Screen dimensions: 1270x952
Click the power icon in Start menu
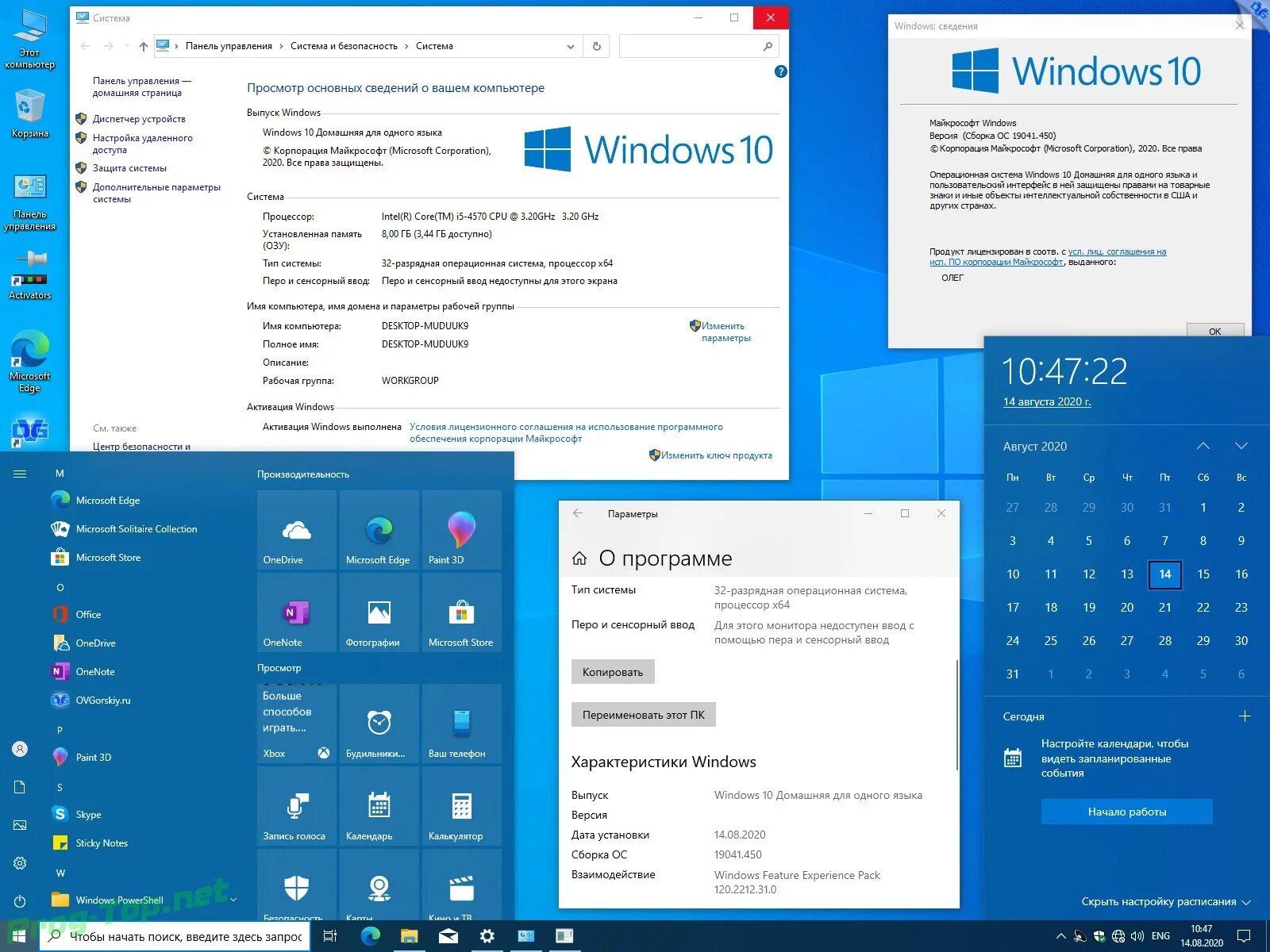20,900
